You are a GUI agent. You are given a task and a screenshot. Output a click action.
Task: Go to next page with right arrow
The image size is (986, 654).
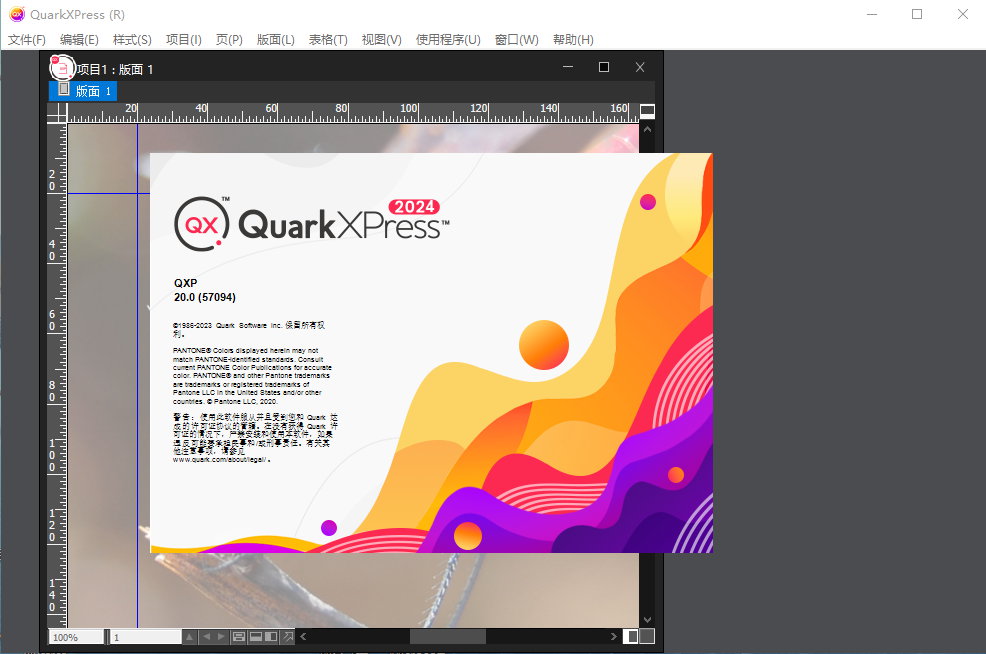pos(221,637)
